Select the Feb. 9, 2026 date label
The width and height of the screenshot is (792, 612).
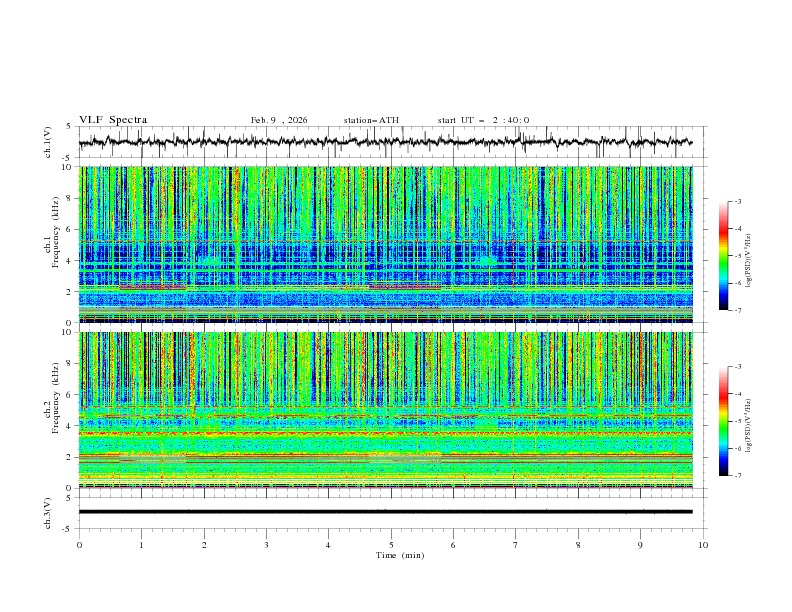279,120
